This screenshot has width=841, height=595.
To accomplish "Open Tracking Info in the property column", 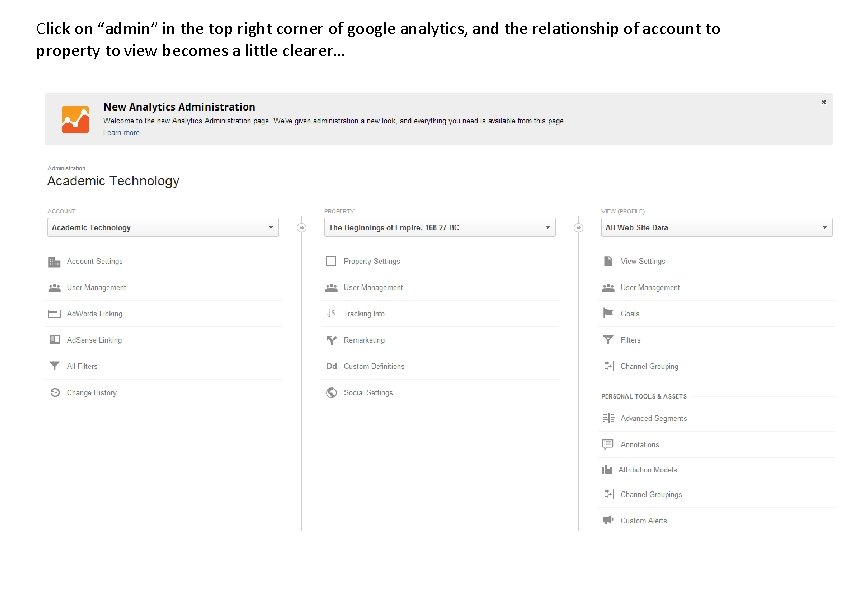I will (x=364, y=314).
